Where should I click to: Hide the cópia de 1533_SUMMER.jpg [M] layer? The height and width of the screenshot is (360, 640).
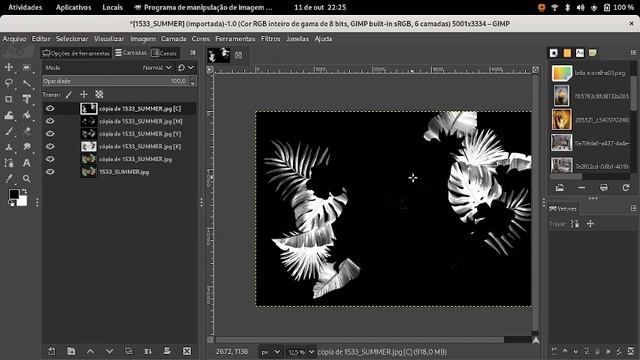pyautogui.click(x=50, y=121)
